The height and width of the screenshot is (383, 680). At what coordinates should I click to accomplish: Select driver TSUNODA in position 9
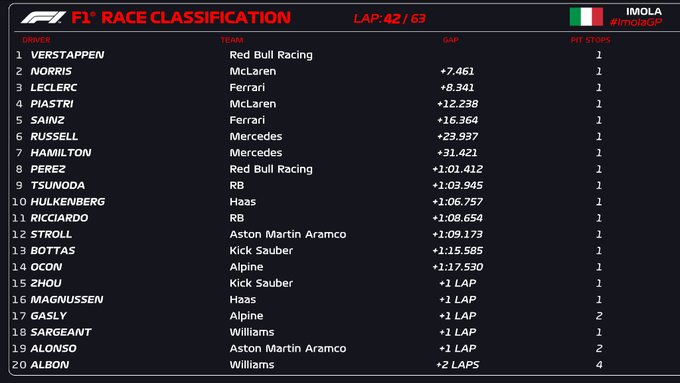[58, 186]
